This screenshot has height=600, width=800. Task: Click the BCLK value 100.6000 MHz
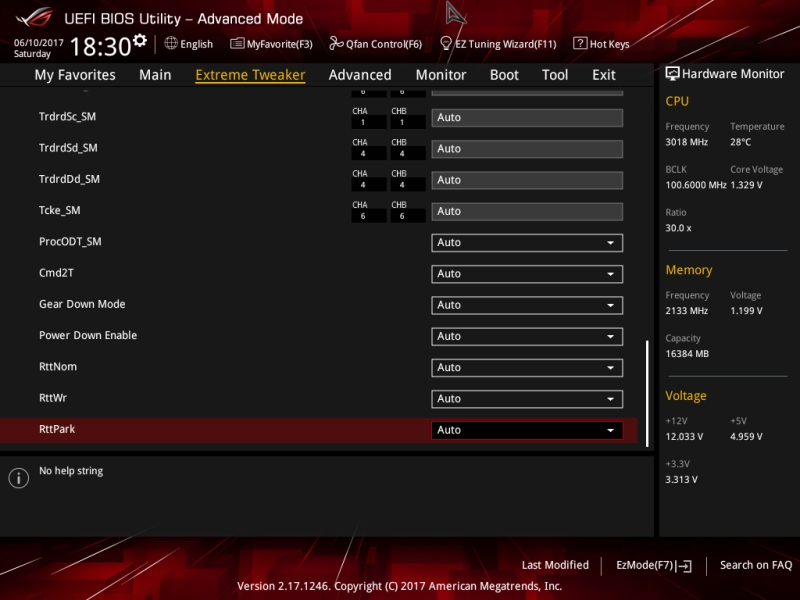(695, 185)
